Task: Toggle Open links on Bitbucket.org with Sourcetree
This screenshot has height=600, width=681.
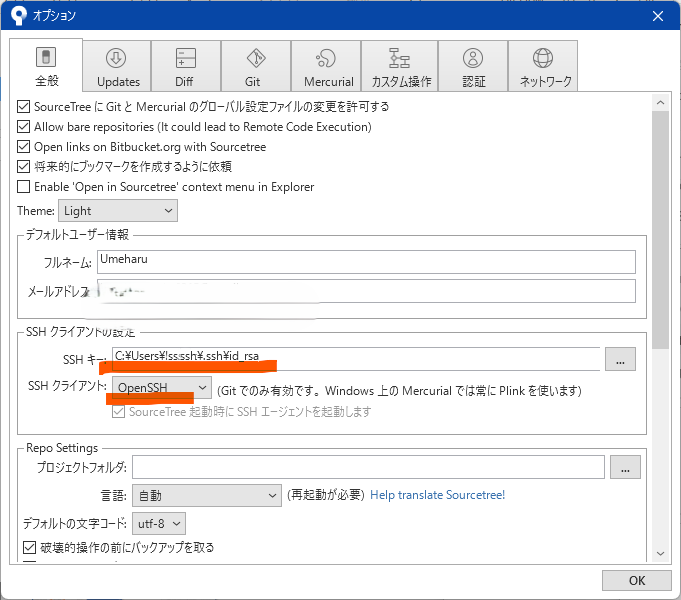Action: click(x=23, y=147)
